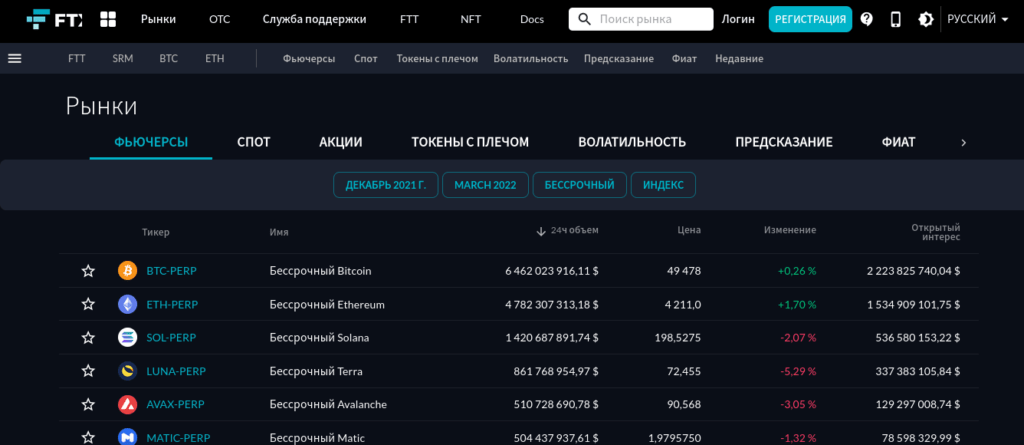Click the help question mark icon
The width and height of the screenshot is (1024, 445).
(x=866, y=19)
